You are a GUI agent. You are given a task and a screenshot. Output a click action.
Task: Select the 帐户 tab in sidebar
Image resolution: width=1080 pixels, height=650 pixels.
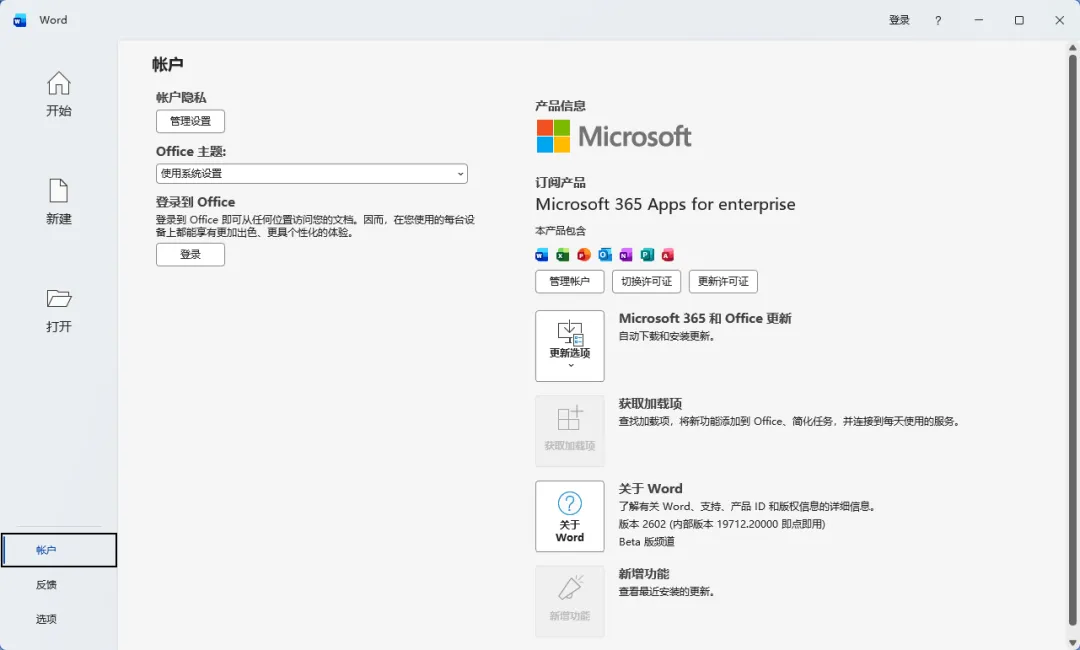coord(59,550)
